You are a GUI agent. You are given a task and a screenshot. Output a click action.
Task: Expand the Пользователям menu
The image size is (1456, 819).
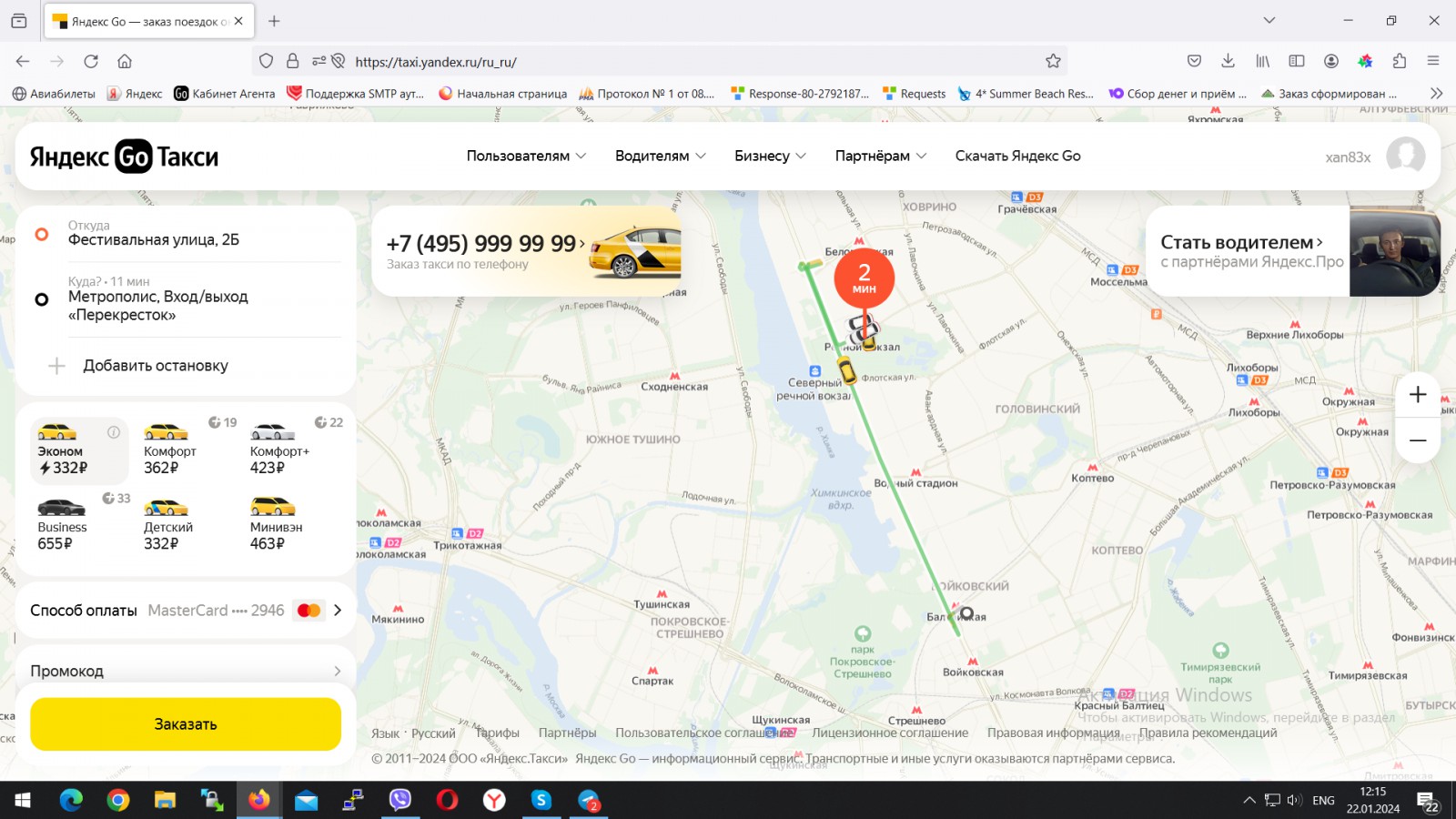coord(526,156)
